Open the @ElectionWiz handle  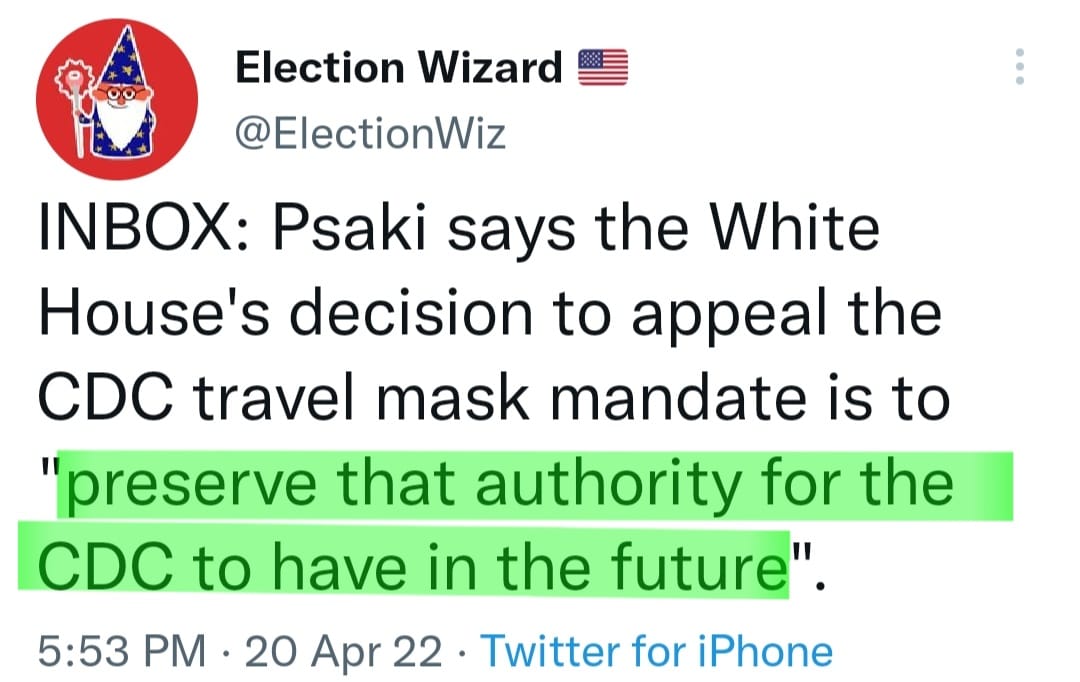coord(370,132)
